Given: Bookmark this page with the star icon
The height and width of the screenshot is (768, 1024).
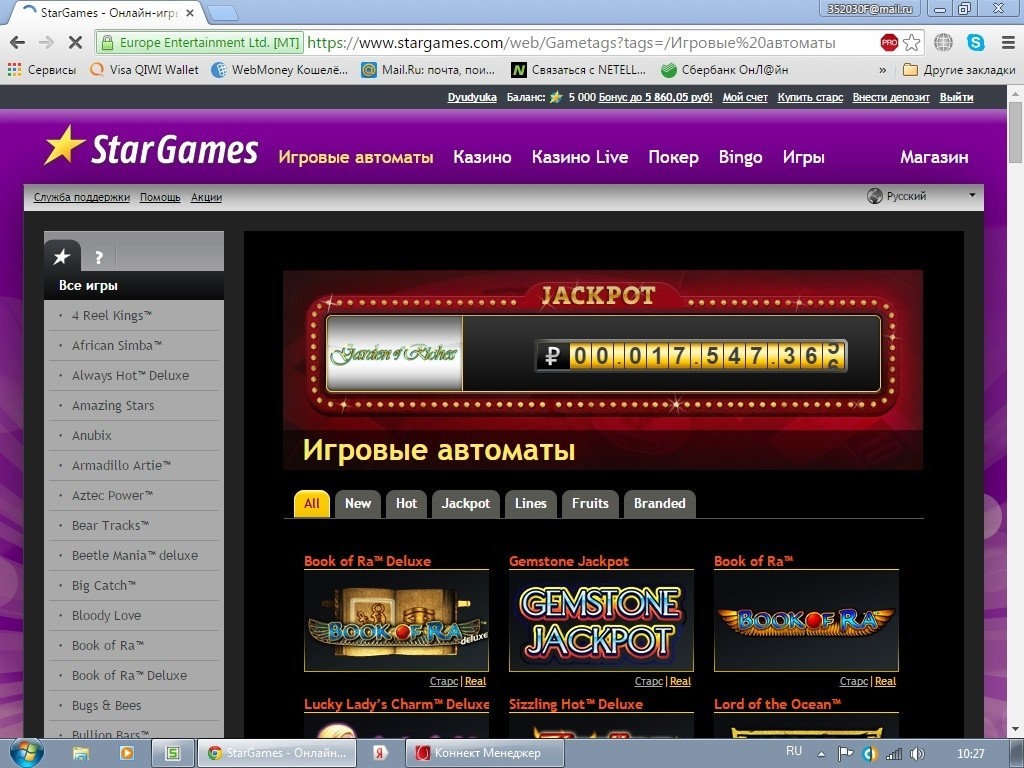Looking at the screenshot, I should click(x=912, y=43).
